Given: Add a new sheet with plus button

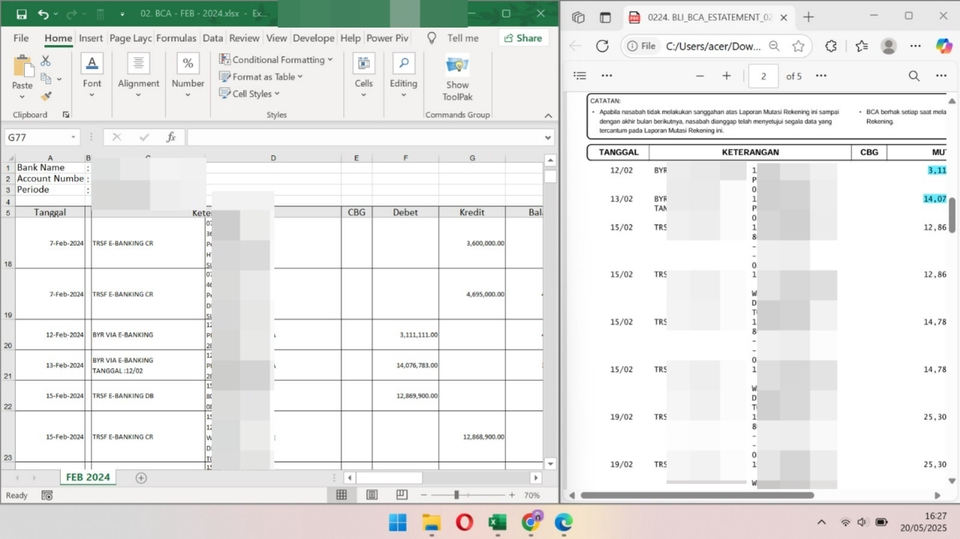Looking at the screenshot, I should pyautogui.click(x=141, y=478).
